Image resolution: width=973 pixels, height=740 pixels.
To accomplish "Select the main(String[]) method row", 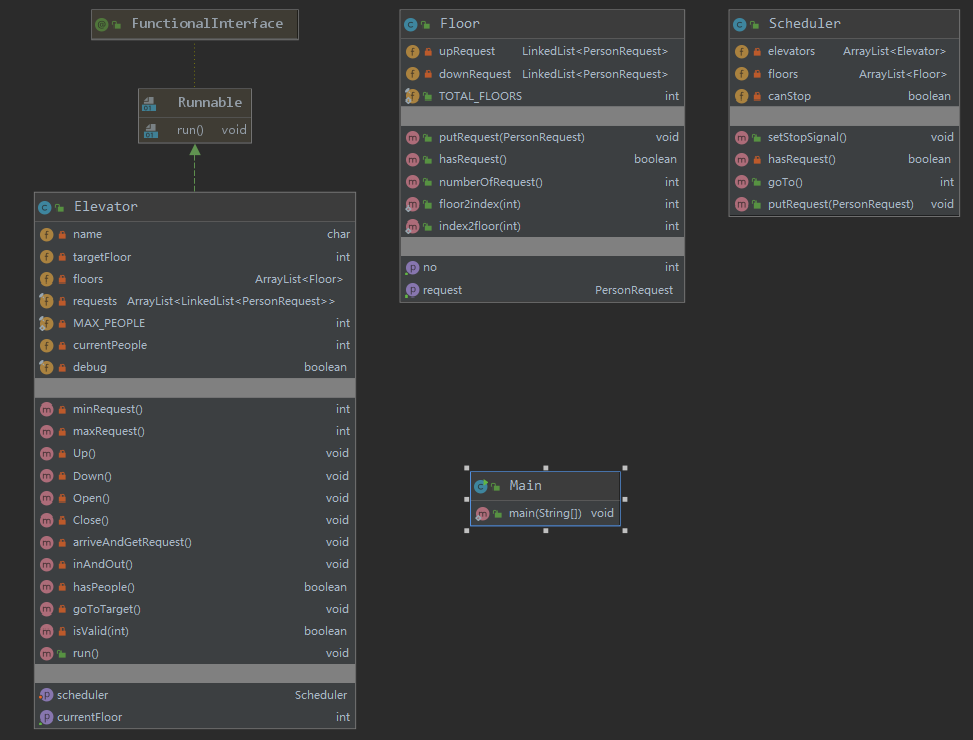I will tap(545, 513).
